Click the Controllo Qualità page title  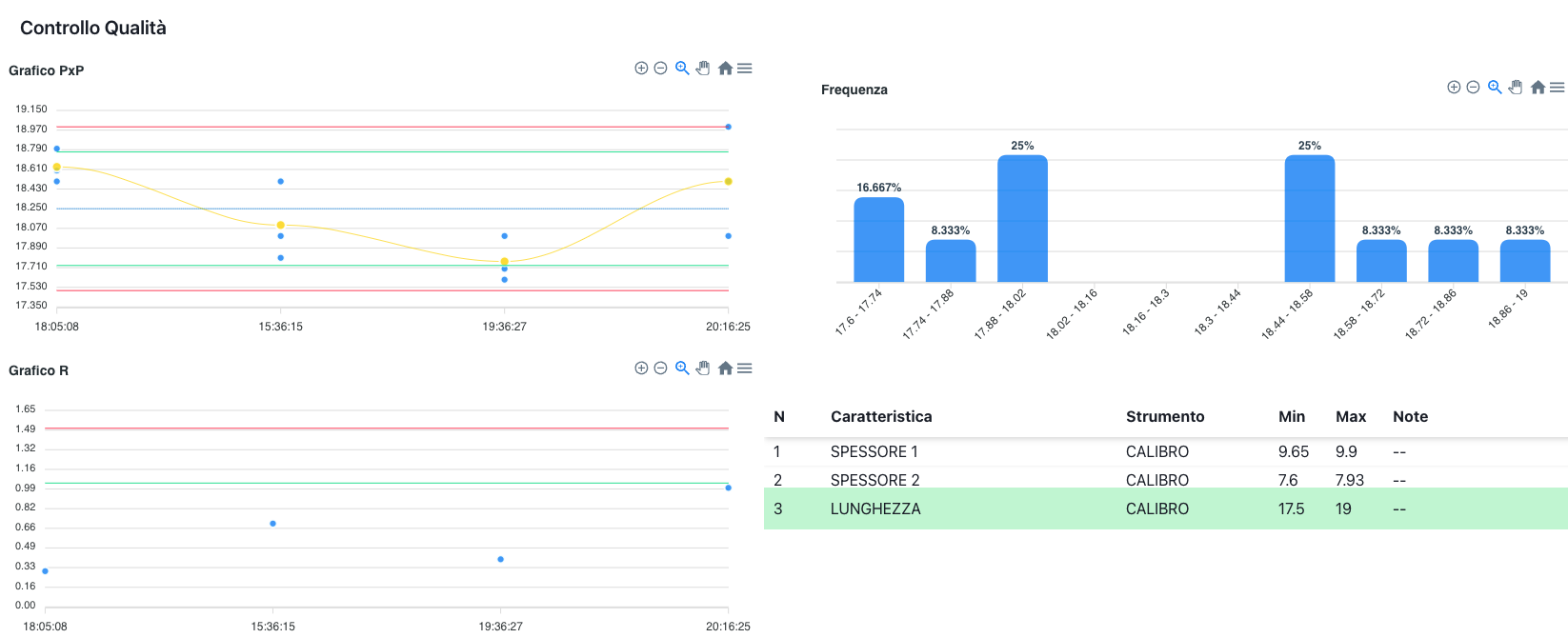pos(93,29)
